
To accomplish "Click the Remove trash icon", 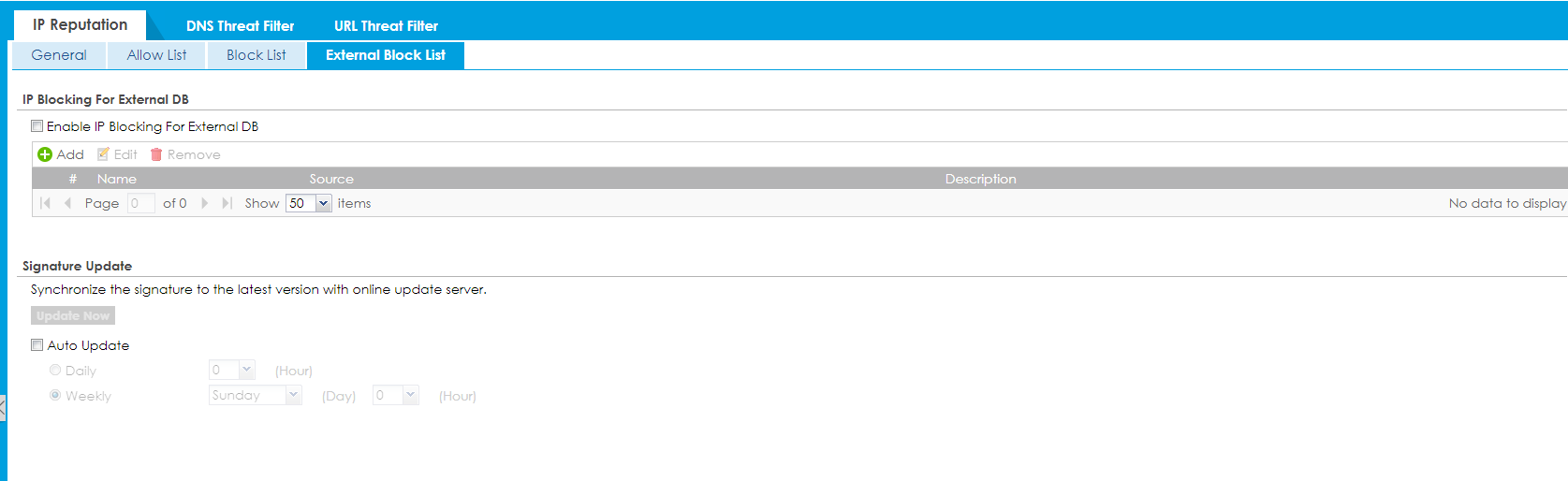I will (156, 154).
